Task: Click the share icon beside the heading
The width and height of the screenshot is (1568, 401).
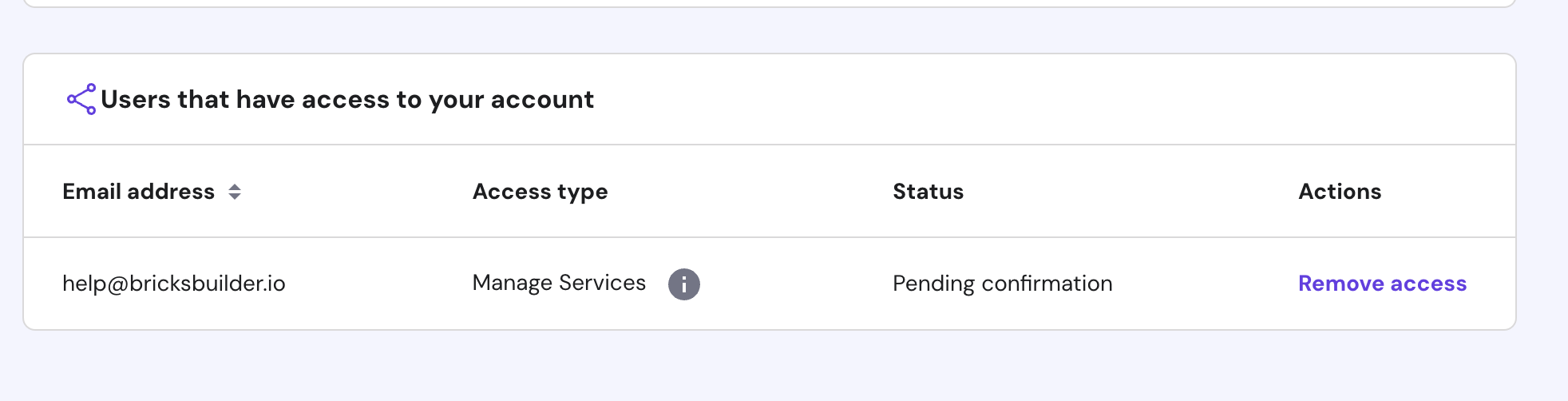Action: pyautogui.click(x=81, y=99)
